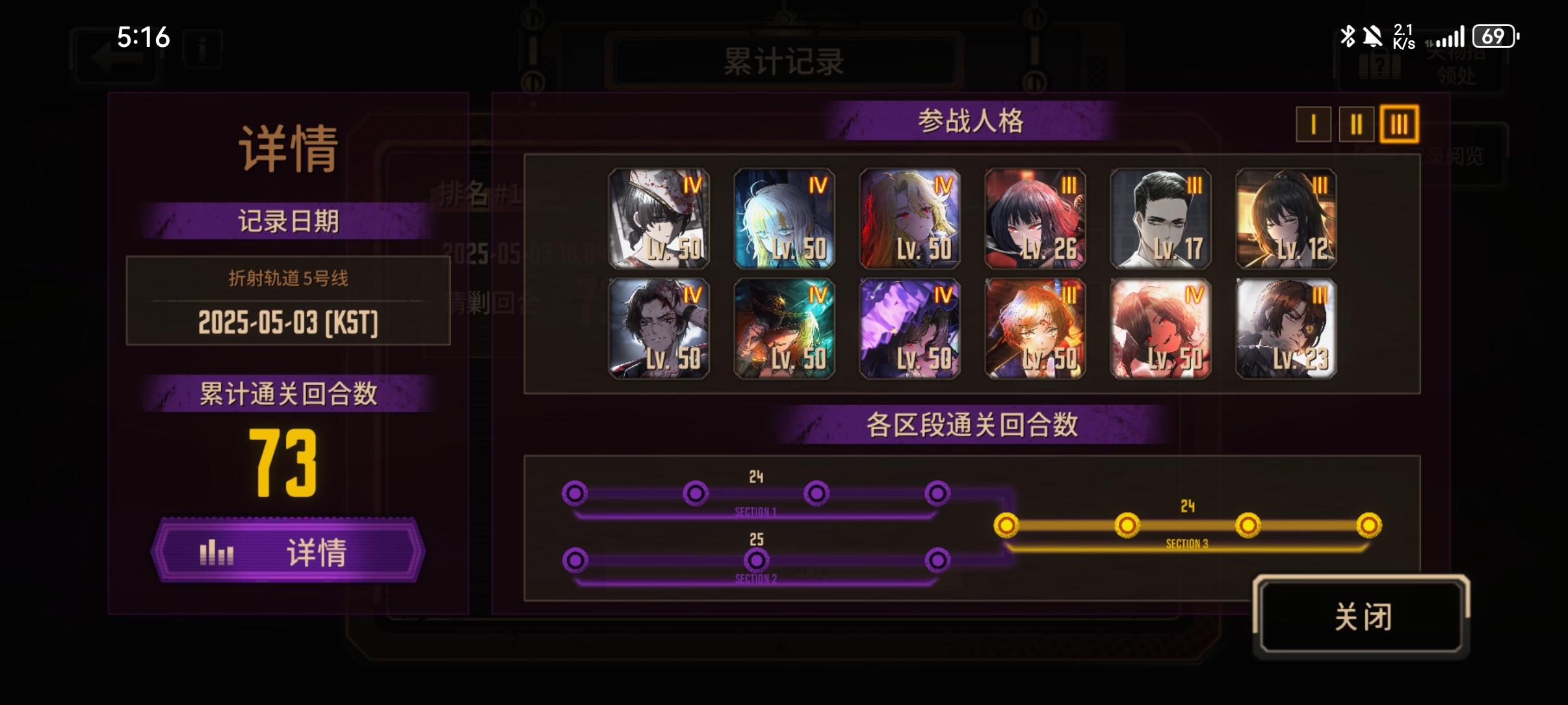Tap the Lv. 26 red-eyed character portrait
This screenshot has width=1568, height=705.
(1035, 219)
